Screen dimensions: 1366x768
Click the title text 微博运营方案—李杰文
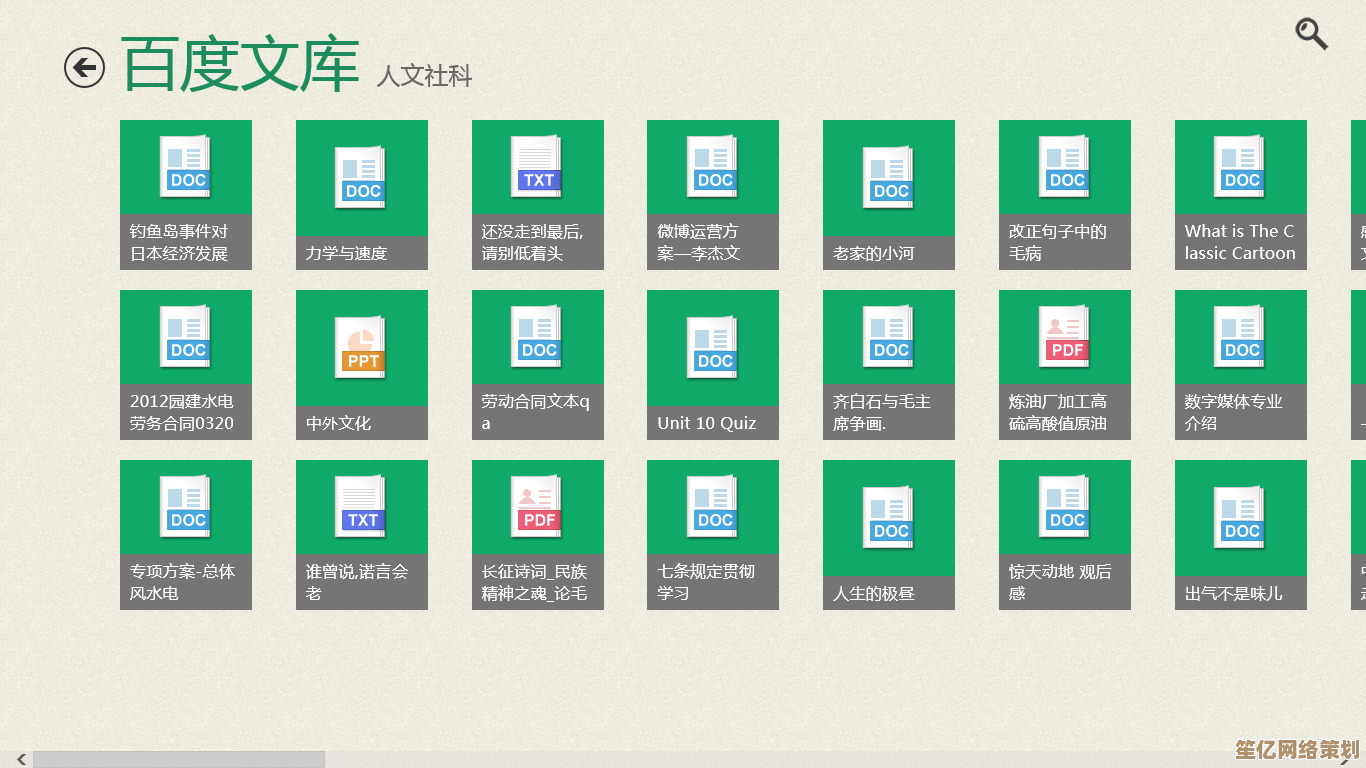698,242
